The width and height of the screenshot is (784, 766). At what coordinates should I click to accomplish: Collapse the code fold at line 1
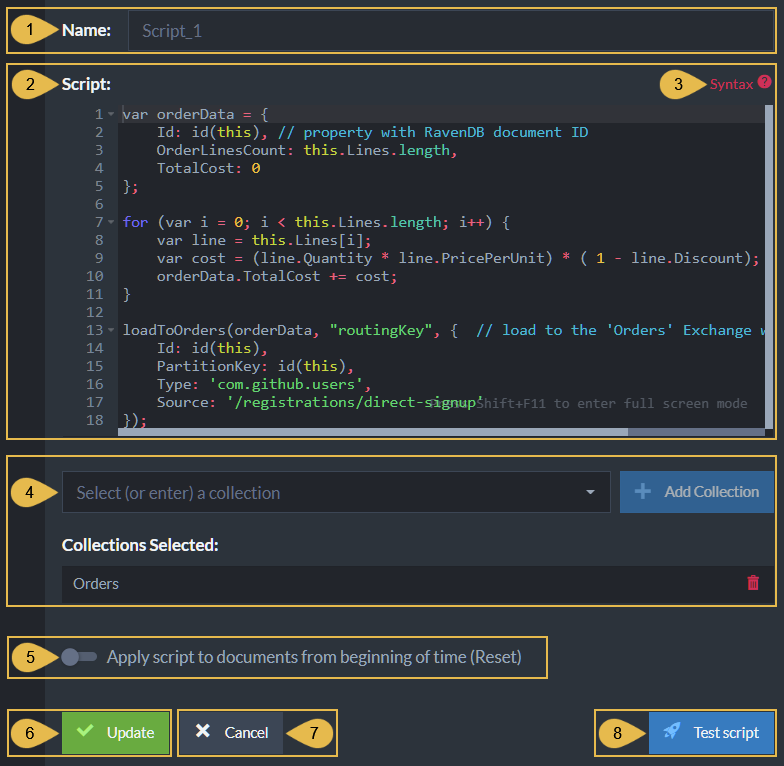point(111,114)
